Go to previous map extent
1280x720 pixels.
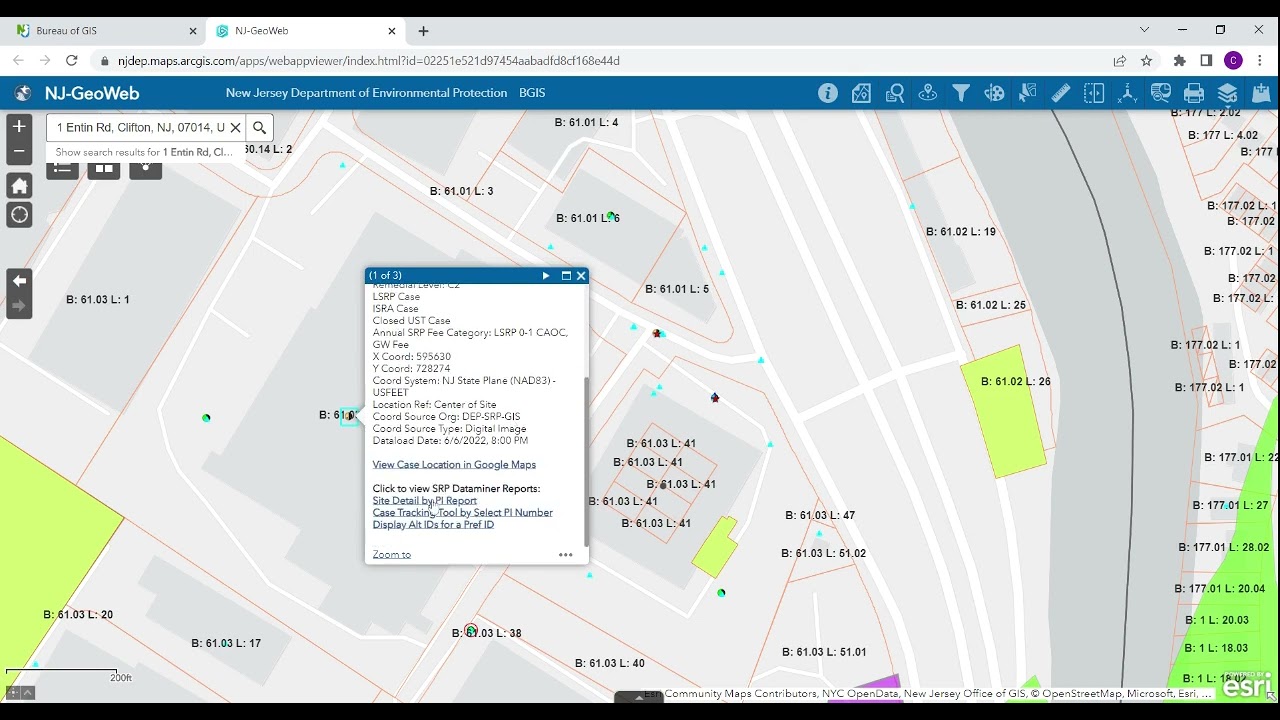[x=19, y=281]
